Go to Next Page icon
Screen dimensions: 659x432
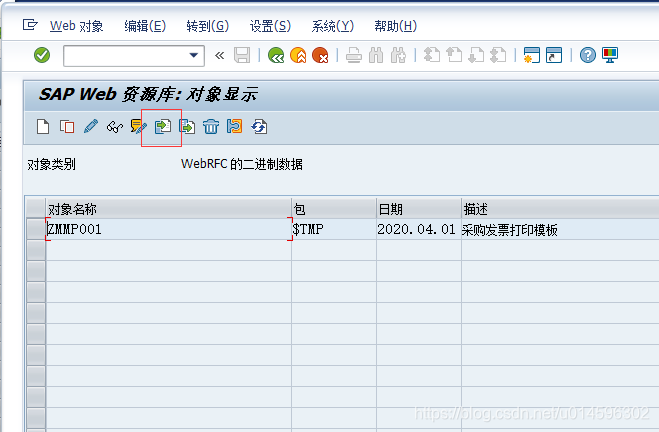pyautogui.click(x=476, y=55)
